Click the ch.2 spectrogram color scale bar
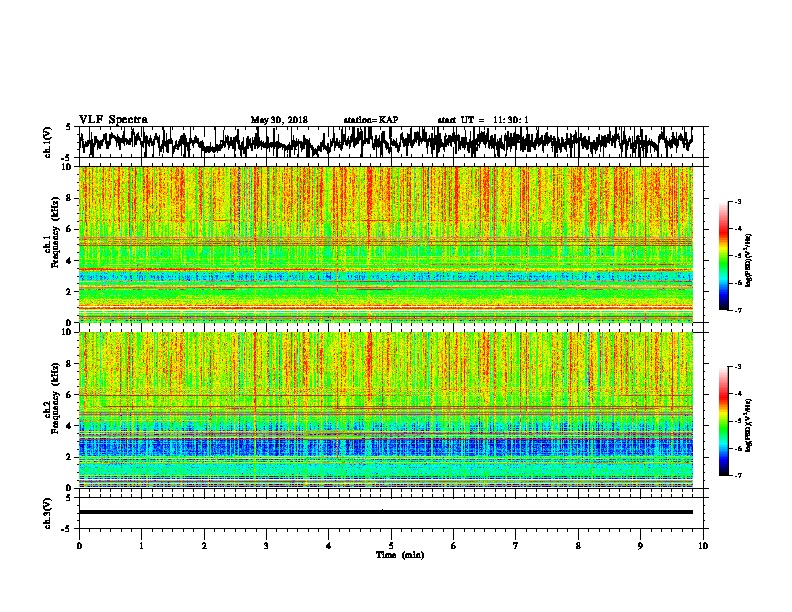 (x=724, y=421)
